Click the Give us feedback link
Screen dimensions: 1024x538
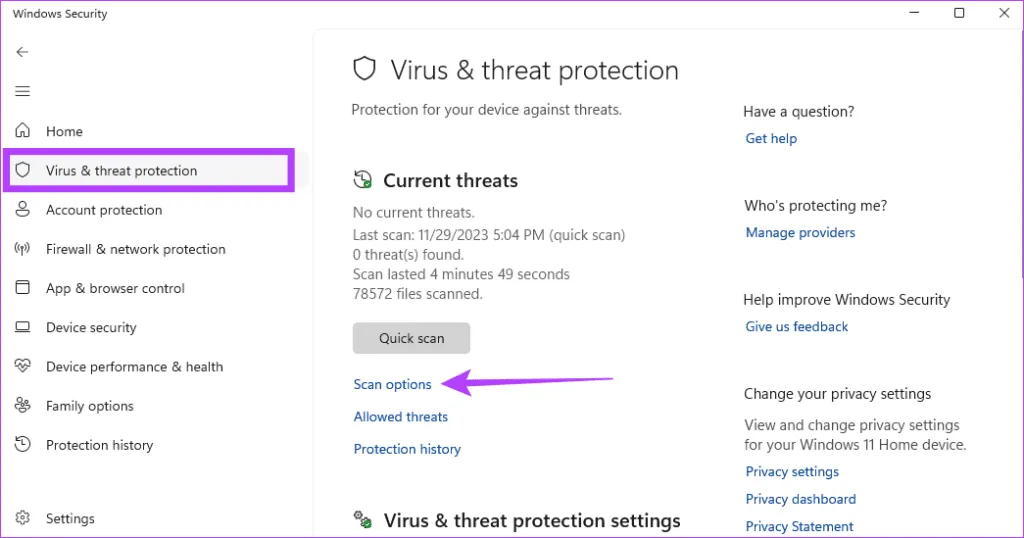[x=796, y=326]
